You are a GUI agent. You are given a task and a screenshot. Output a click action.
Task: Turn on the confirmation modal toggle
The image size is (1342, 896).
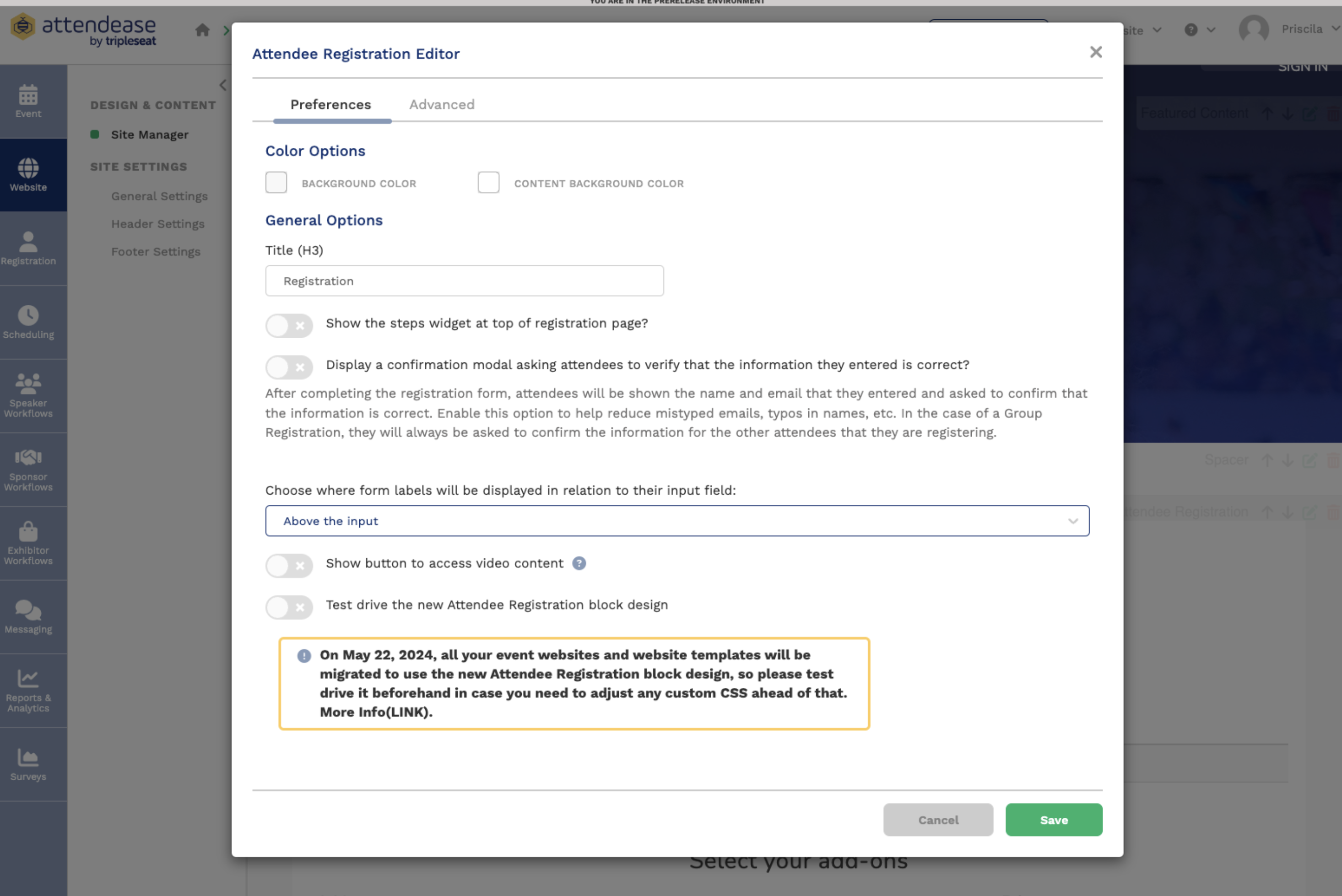(x=289, y=367)
